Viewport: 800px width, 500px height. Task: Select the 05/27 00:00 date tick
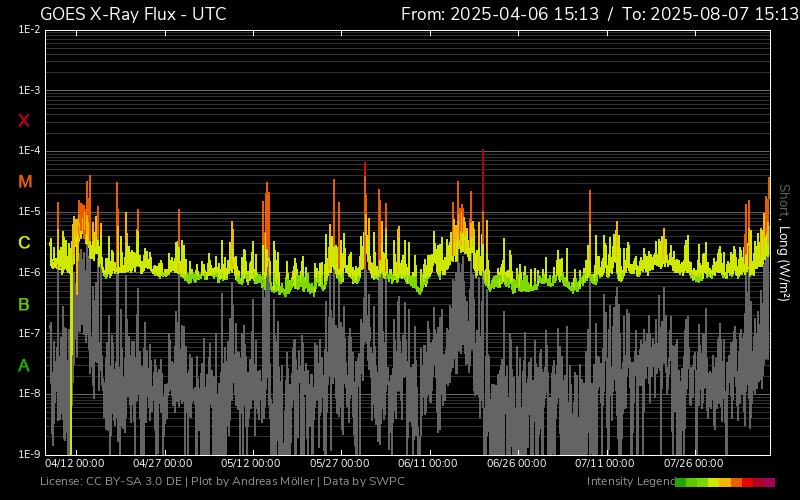[340, 464]
